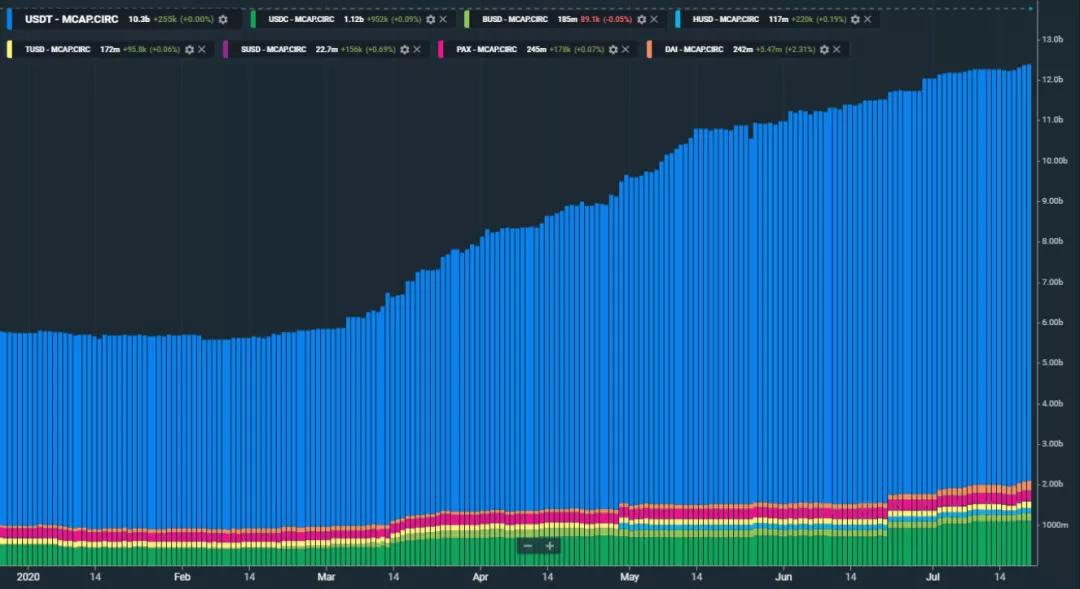Open settings gear for SUSD series
This screenshot has height=589, width=1080.
coord(406,49)
